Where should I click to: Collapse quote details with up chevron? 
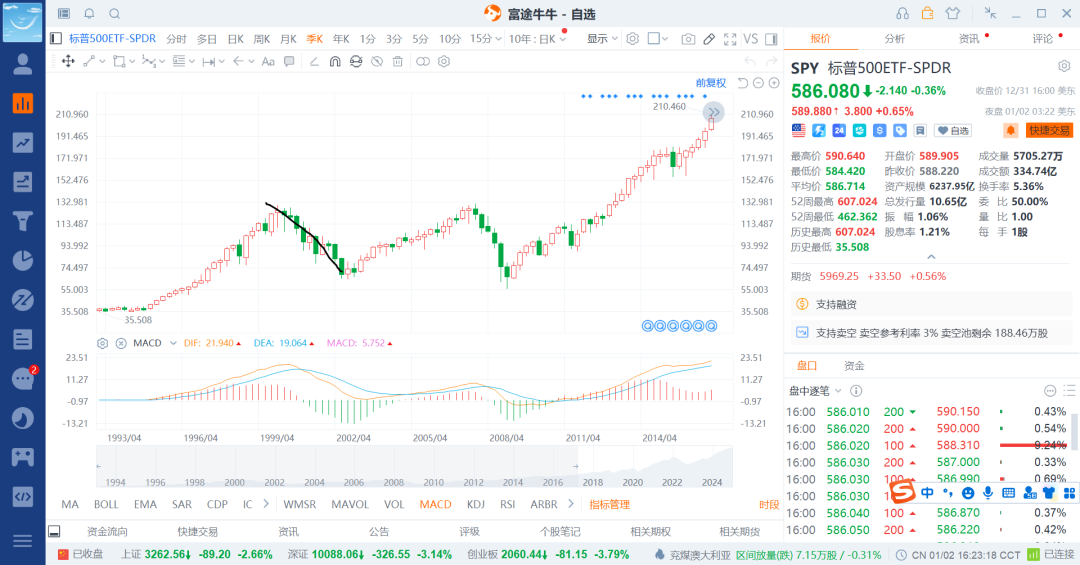931,256
